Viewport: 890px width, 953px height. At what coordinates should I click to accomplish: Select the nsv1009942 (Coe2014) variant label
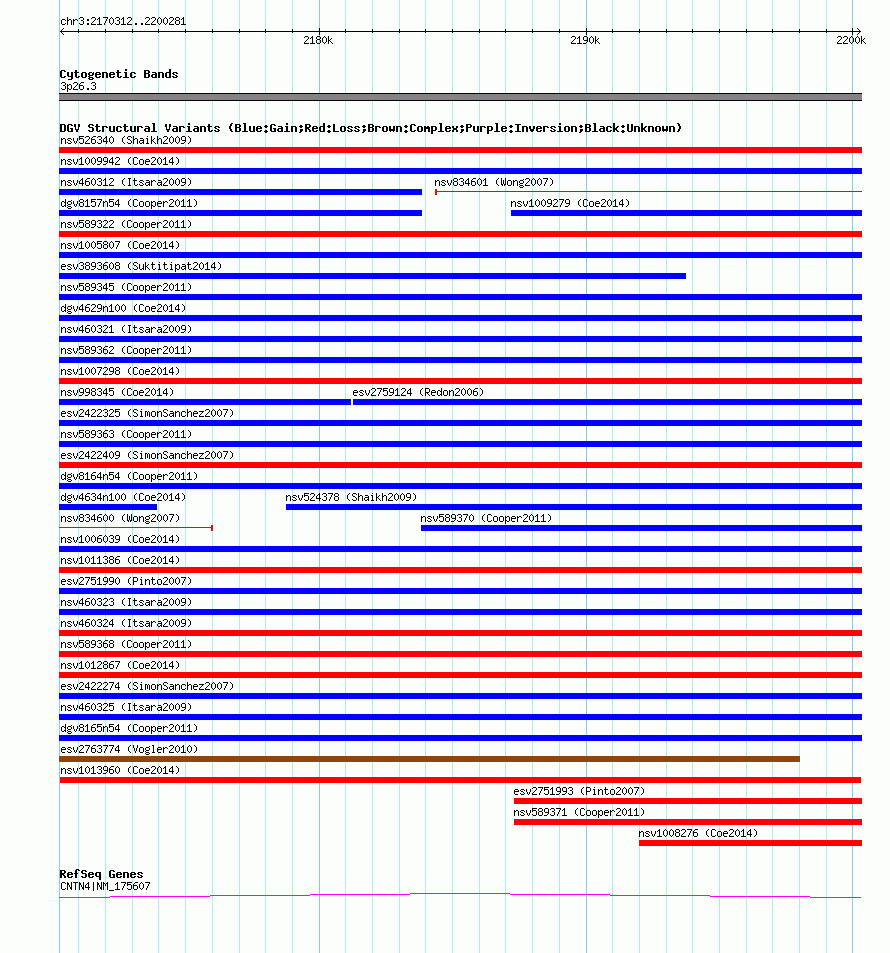(120, 161)
